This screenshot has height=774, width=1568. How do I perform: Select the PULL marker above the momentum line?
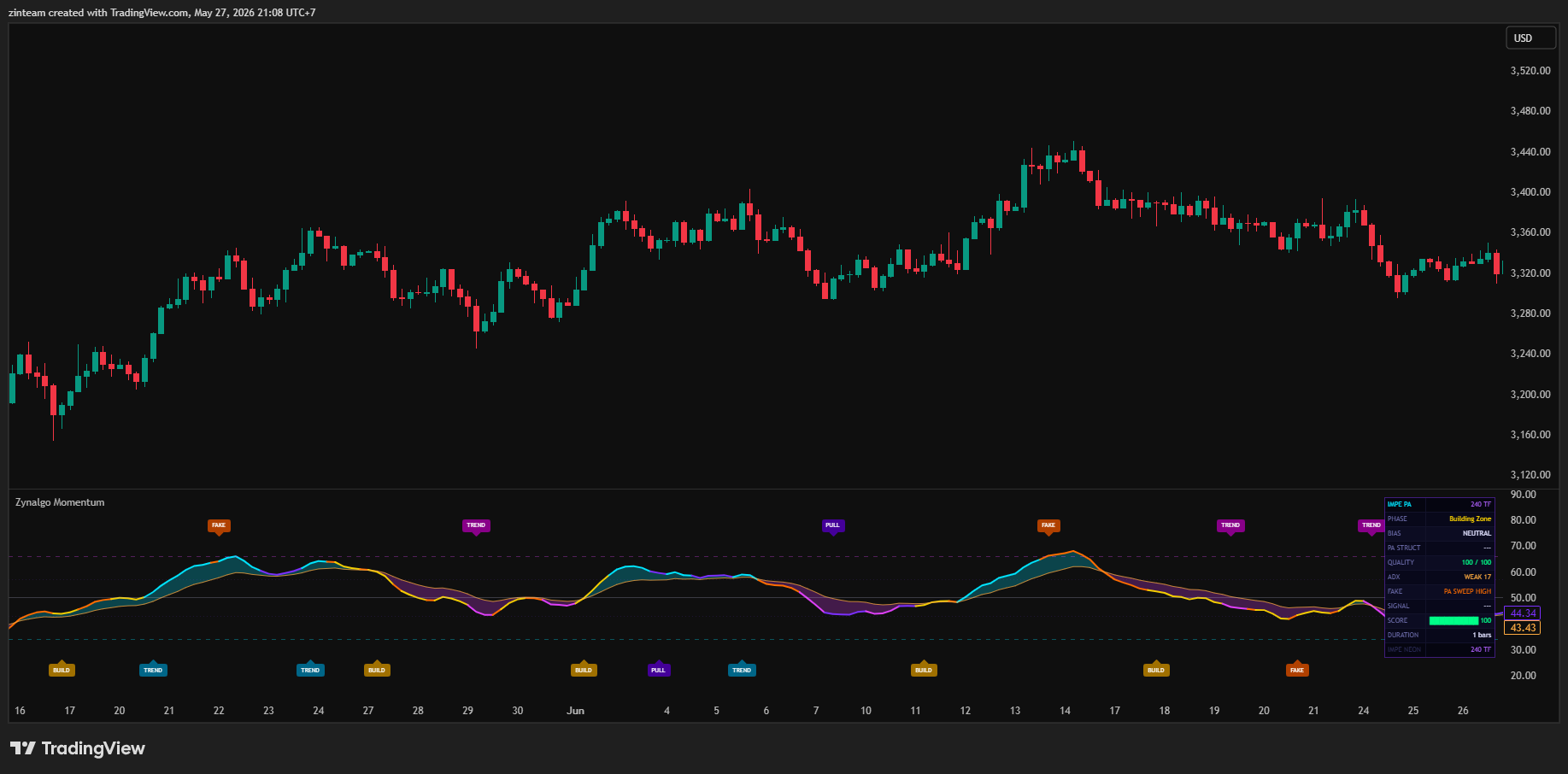(832, 525)
